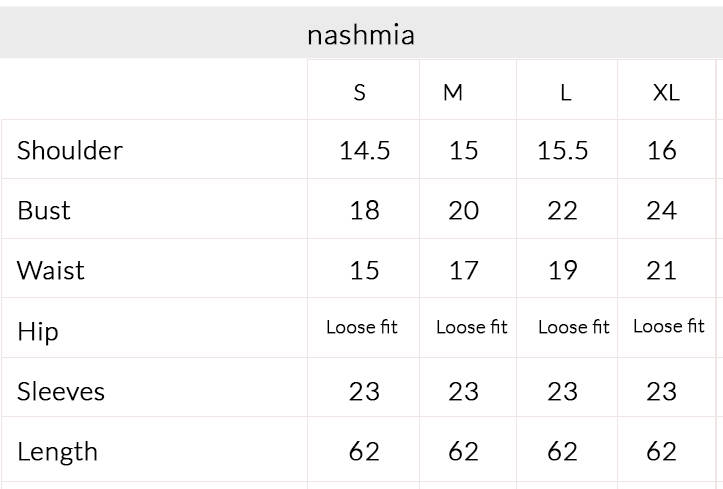Screen dimensions: 723x489
Task: Click the Sleeves row label
Action: [x=61, y=392]
